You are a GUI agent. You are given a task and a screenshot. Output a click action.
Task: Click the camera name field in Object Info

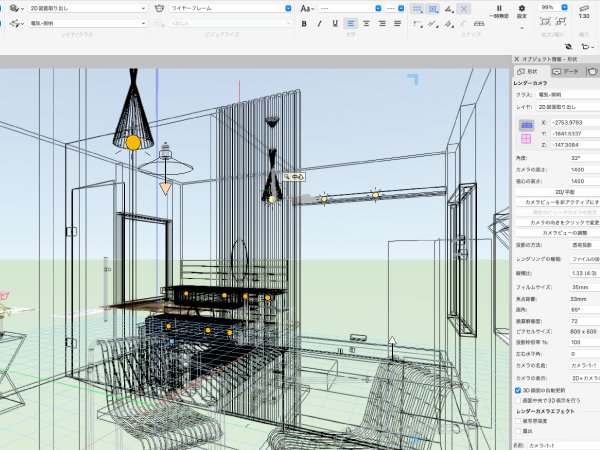pyautogui.click(x=585, y=365)
